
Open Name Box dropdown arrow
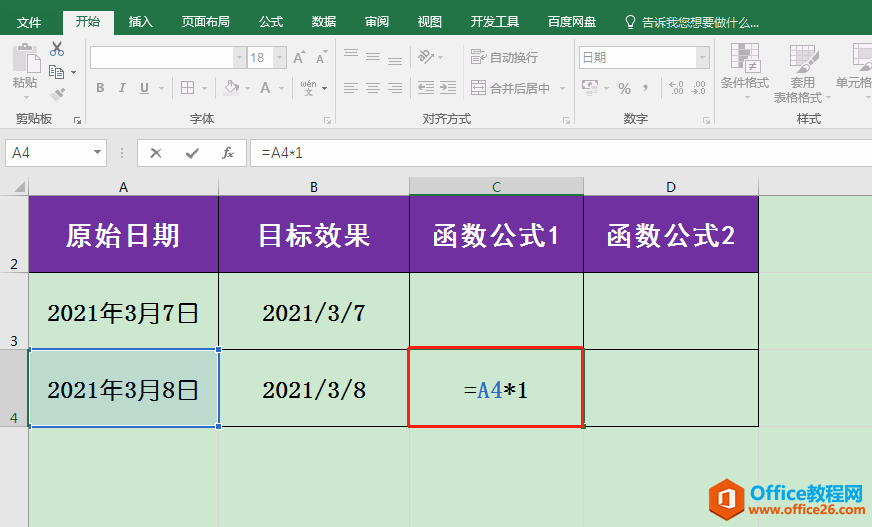(97, 152)
